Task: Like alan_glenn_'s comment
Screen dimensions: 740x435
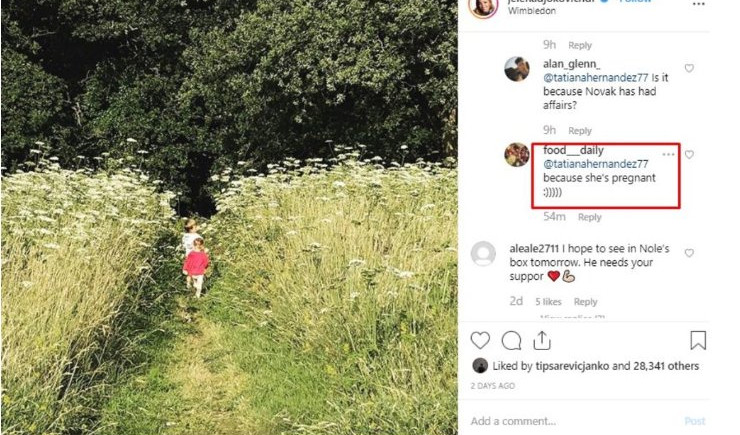Action: 689,69
